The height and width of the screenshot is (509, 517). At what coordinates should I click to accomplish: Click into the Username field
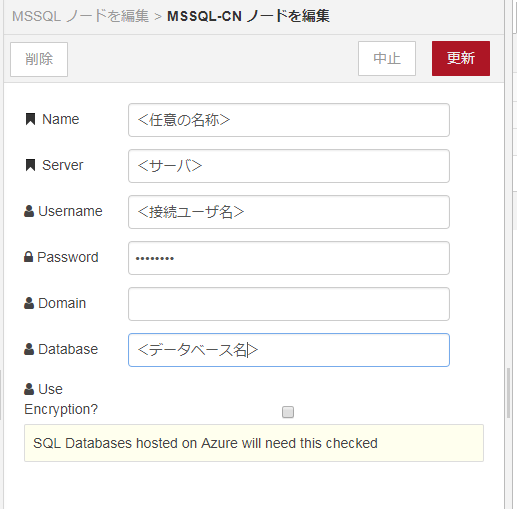289,212
